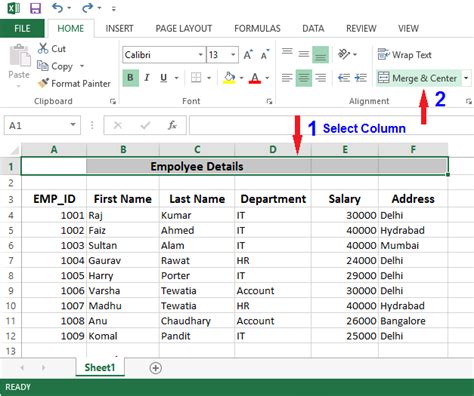Click the Align Left icon
This screenshot has width=474, height=396.
pyautogui.click(x=287, y=78)
